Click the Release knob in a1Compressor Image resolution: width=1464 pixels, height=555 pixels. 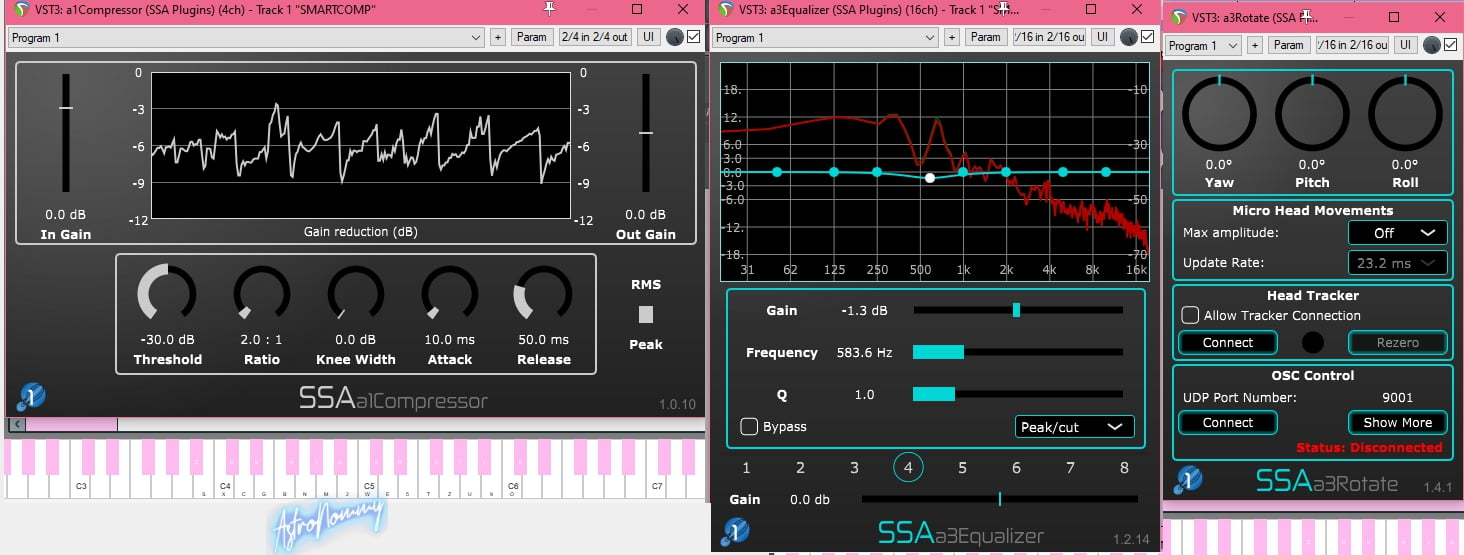tap(543, 294)
